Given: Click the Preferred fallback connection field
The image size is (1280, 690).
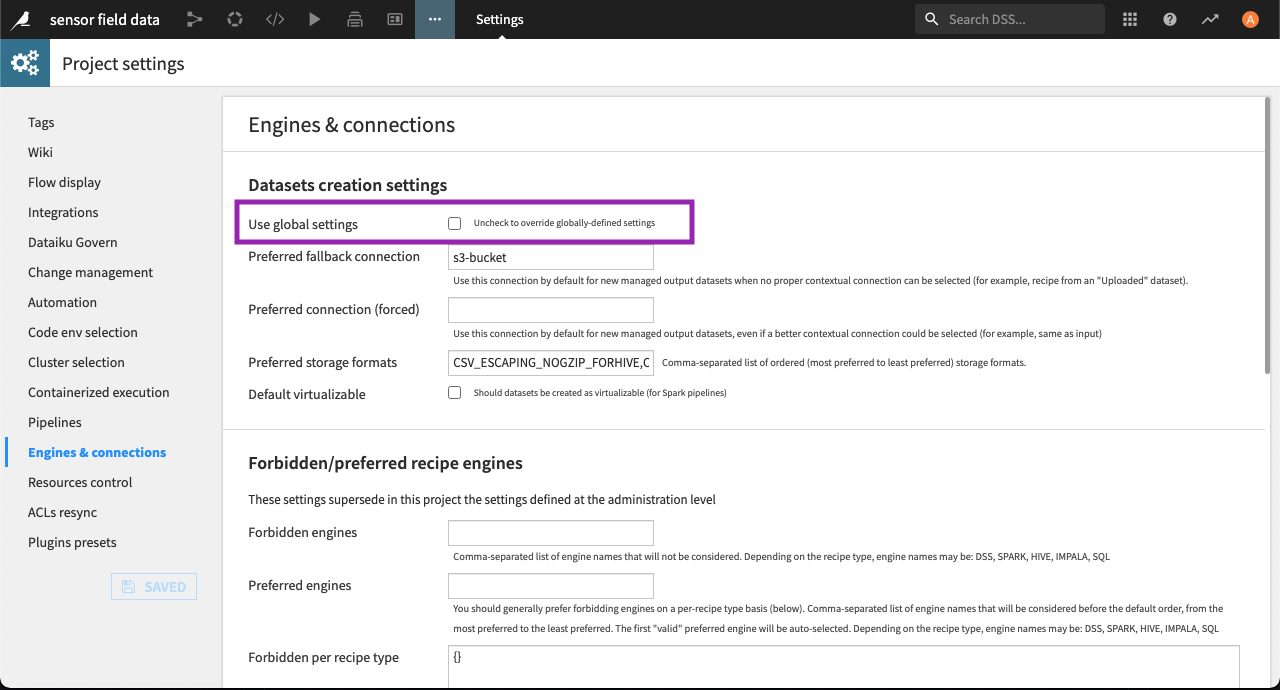Looking at the screenshot, I should click(x=550, y=256).
